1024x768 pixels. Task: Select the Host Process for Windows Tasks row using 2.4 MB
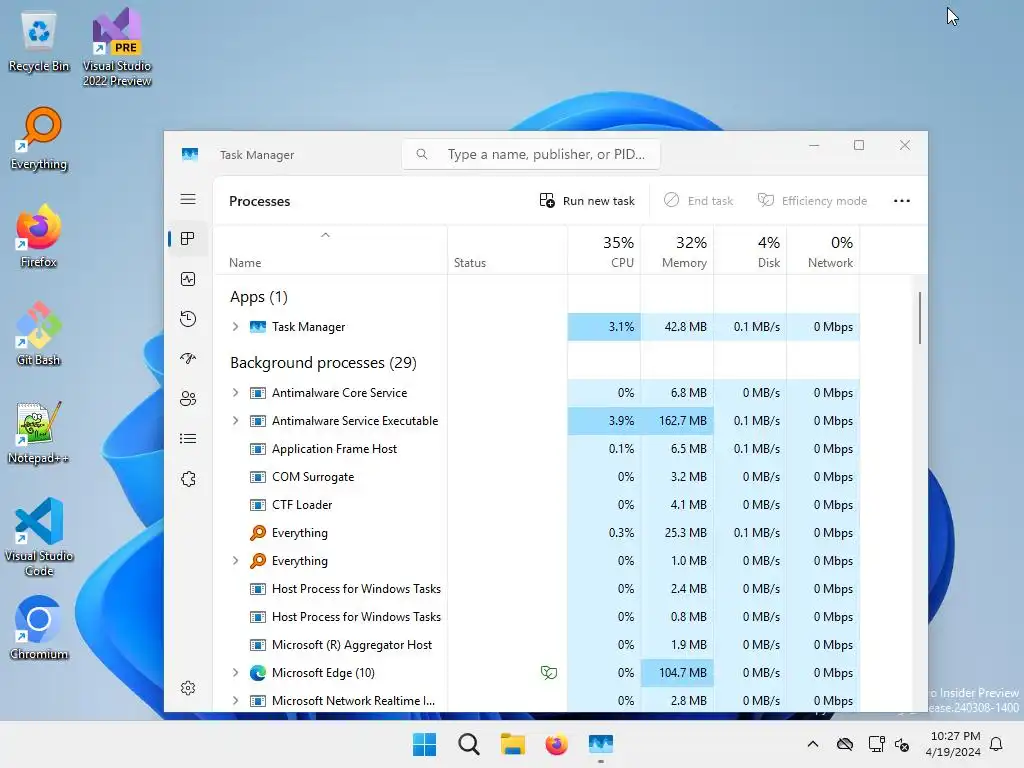[x=537, y=588]
